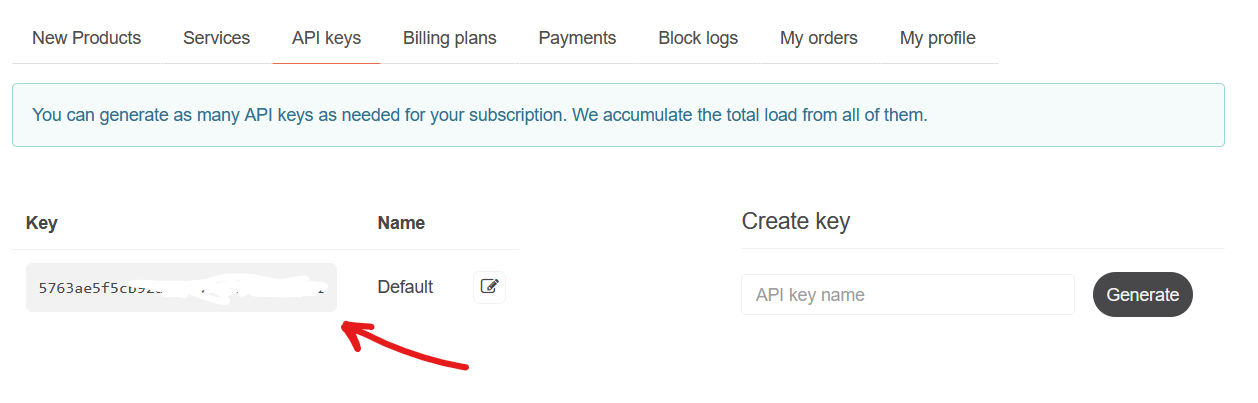Click the key text starting with 5763ae5f5c
This screenshot has width=1258, height=403.
tap(95, 288)
